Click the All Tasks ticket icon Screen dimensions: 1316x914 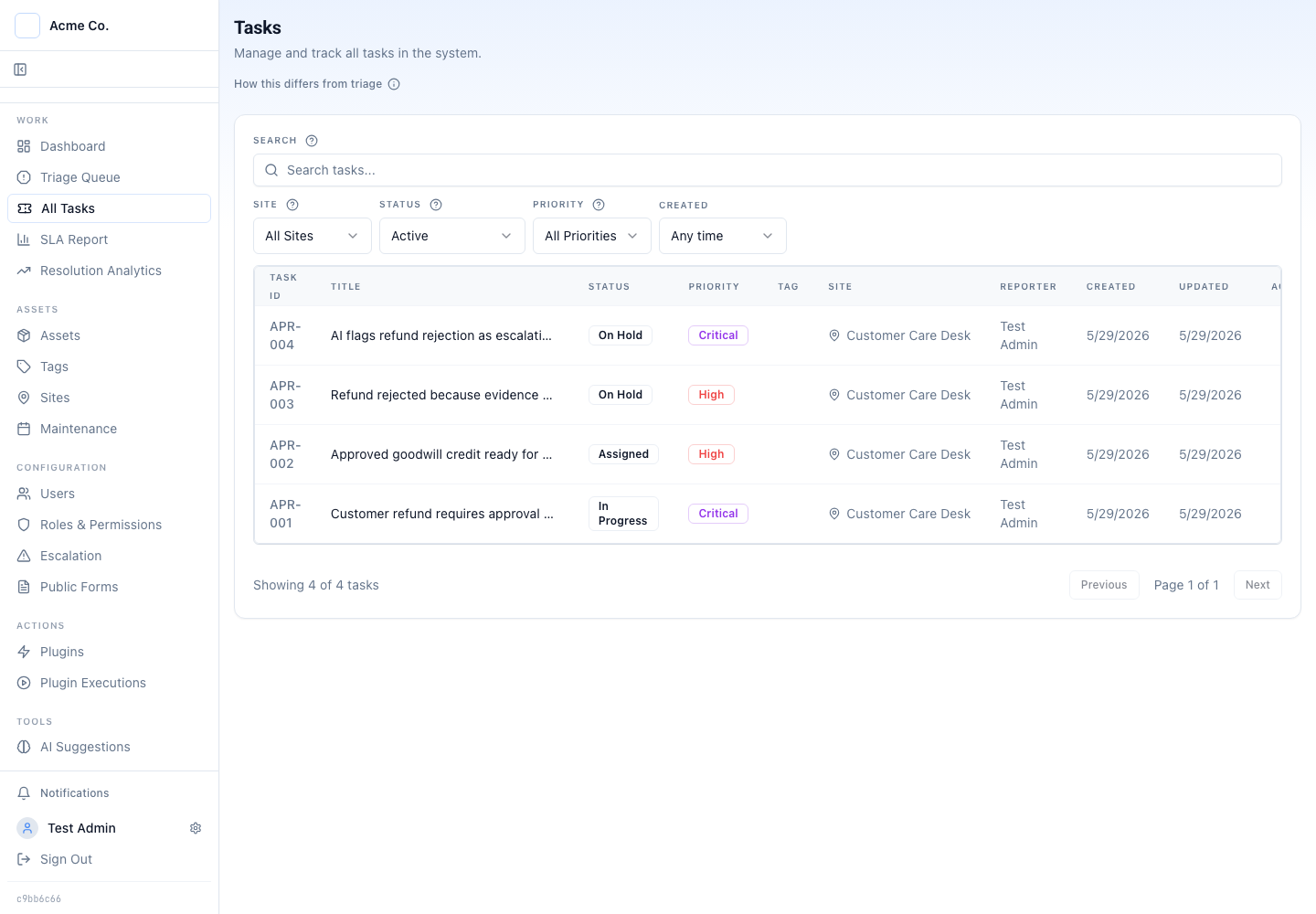click(25, 208)
